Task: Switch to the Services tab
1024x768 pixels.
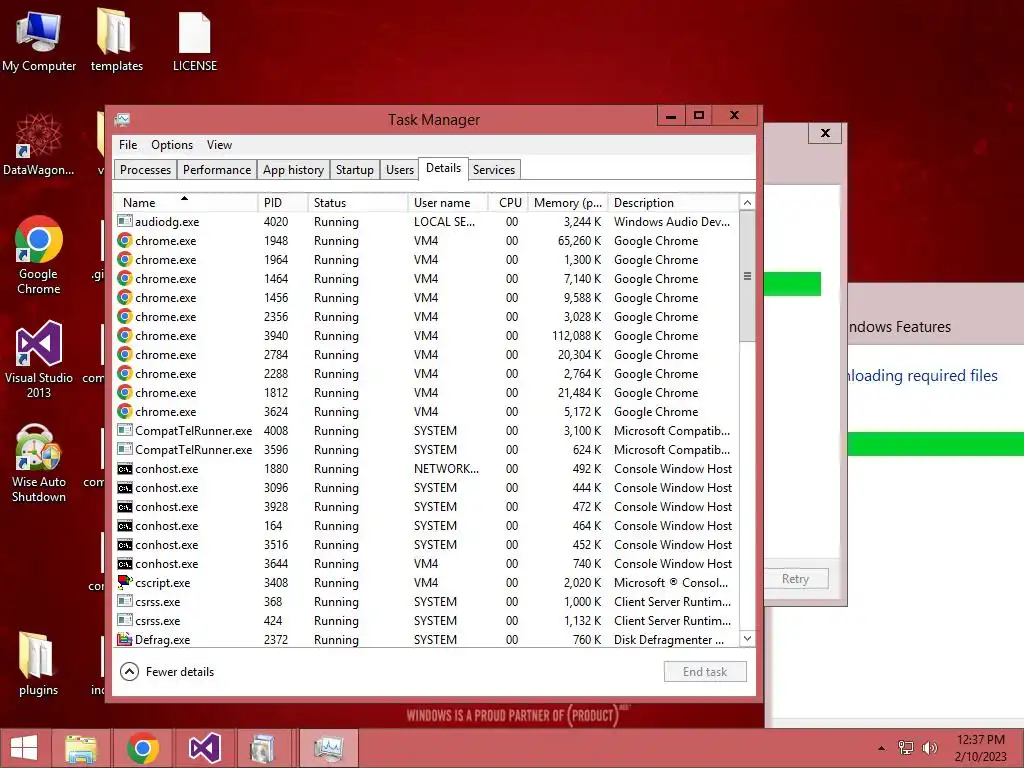Action: 494,170
